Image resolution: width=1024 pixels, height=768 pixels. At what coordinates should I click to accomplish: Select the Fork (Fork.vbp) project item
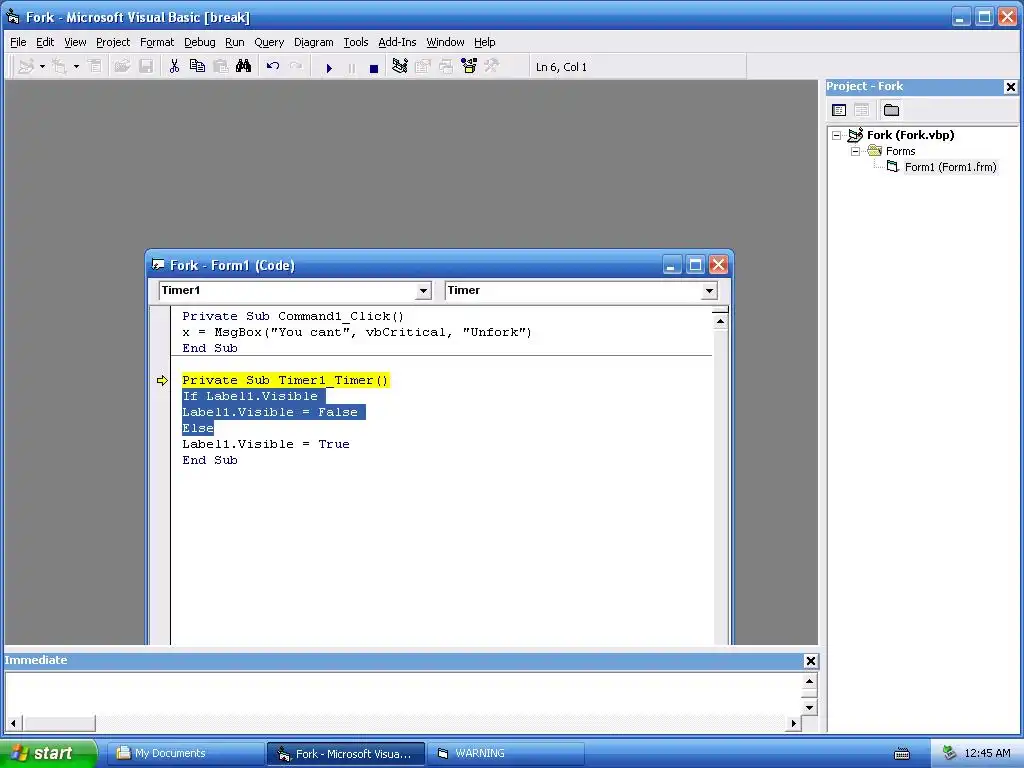pyautogui.click(x=910, y=135)
